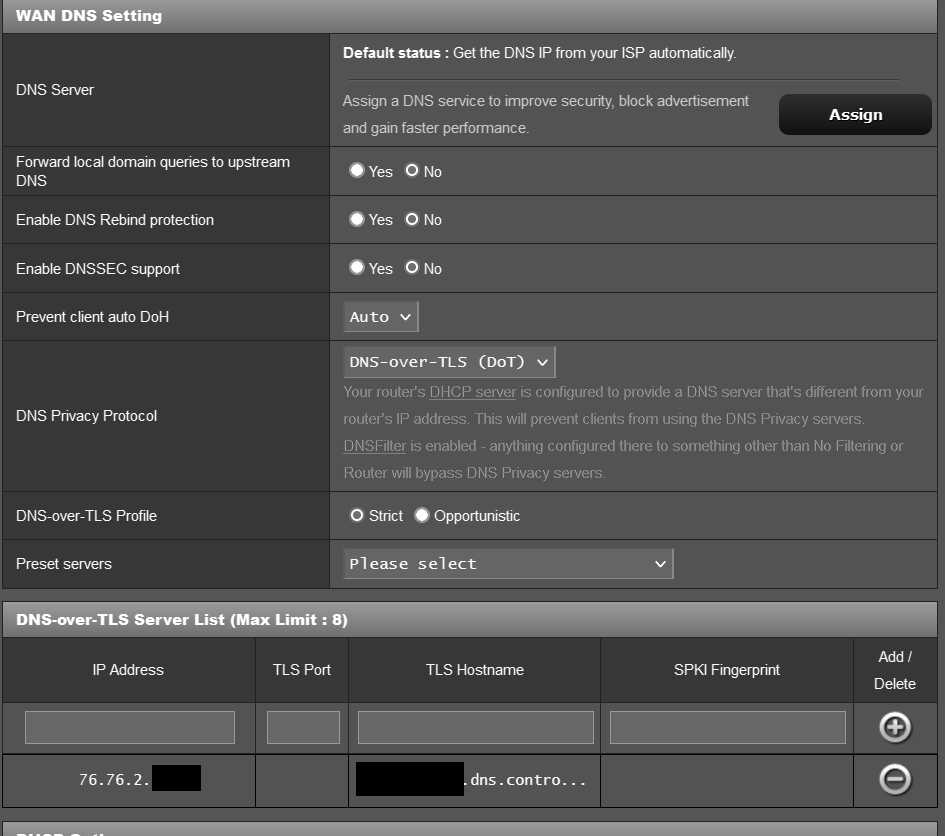Viewport: 945px width, 836px height.
Task: Click the WAN DNS Setting header
Action: coord(88,16)
